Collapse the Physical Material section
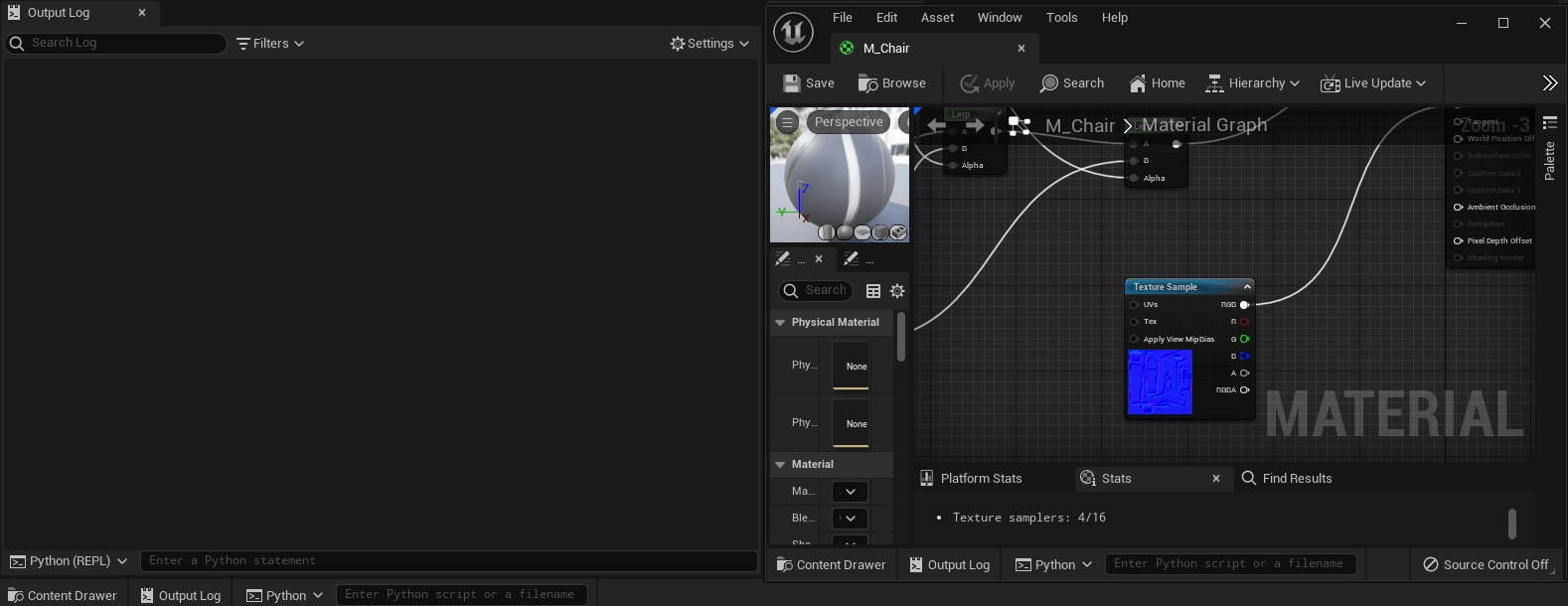The image size is (1568, 606). coord(780,323)
